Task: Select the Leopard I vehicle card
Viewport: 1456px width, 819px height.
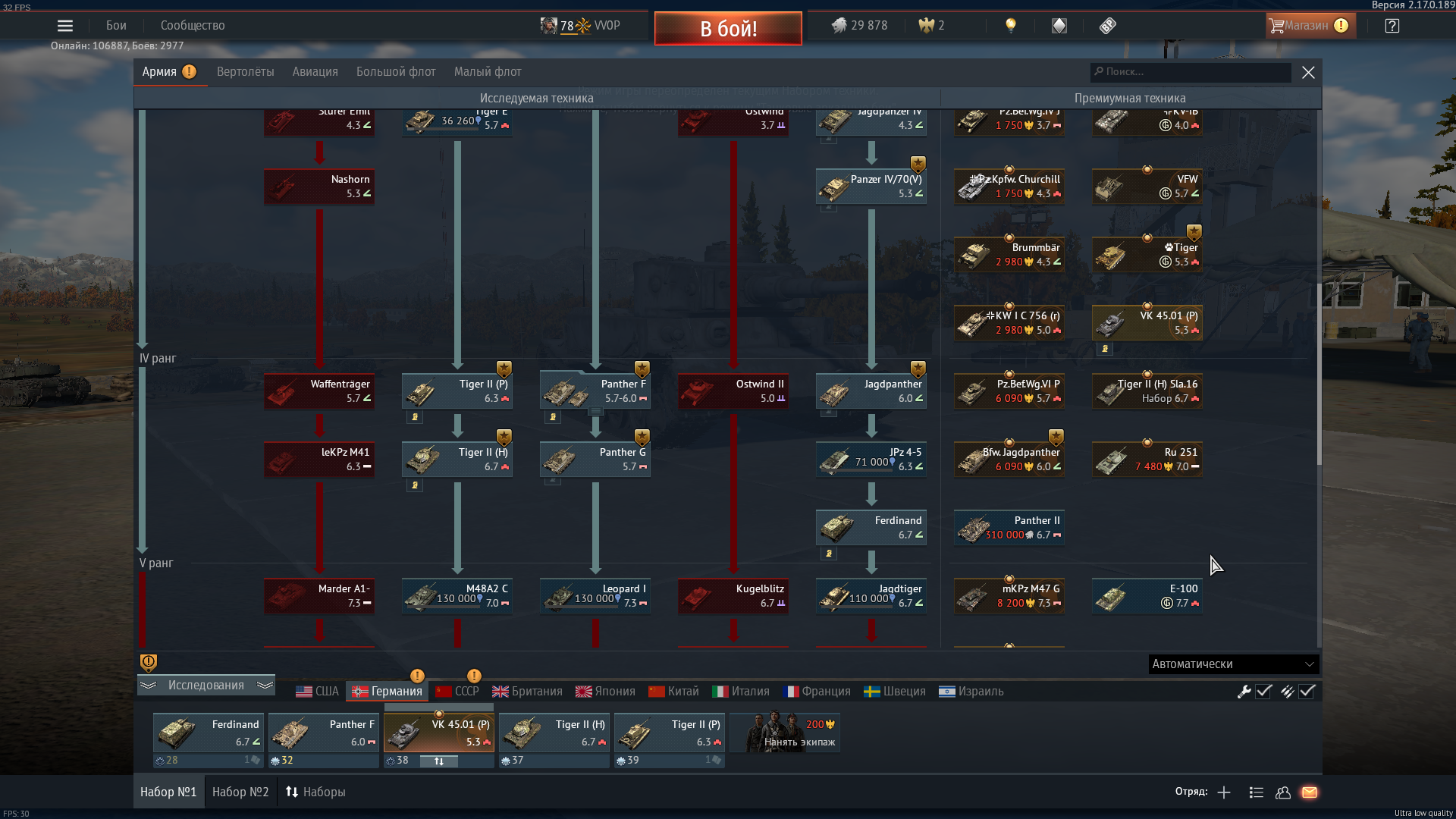Action: [x=595, y=596]
